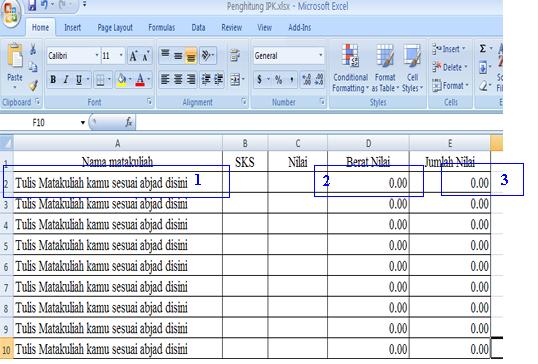Open the Format as Table gallery

coord(385,68)
